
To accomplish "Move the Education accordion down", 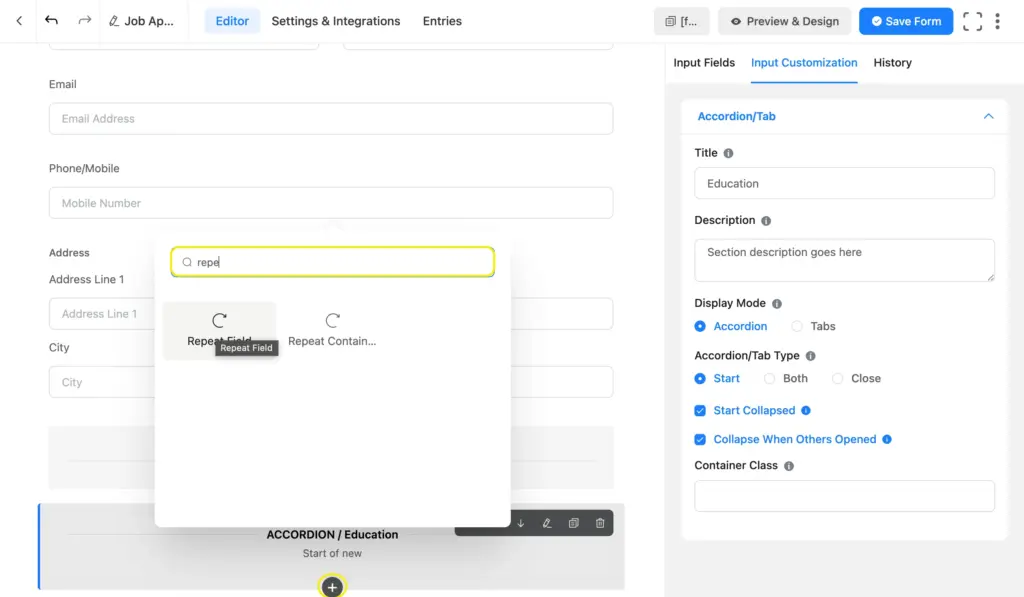I will coord(520,523).
